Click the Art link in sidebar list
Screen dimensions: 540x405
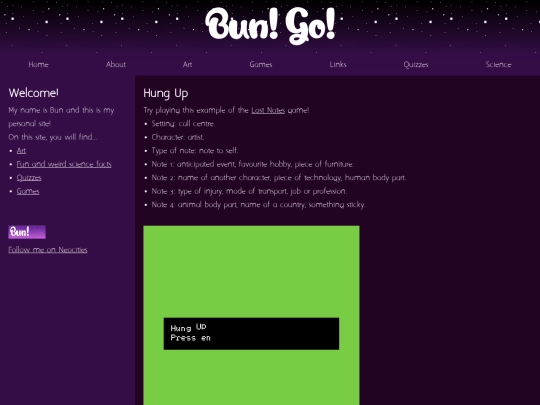(x=21, y=150)
